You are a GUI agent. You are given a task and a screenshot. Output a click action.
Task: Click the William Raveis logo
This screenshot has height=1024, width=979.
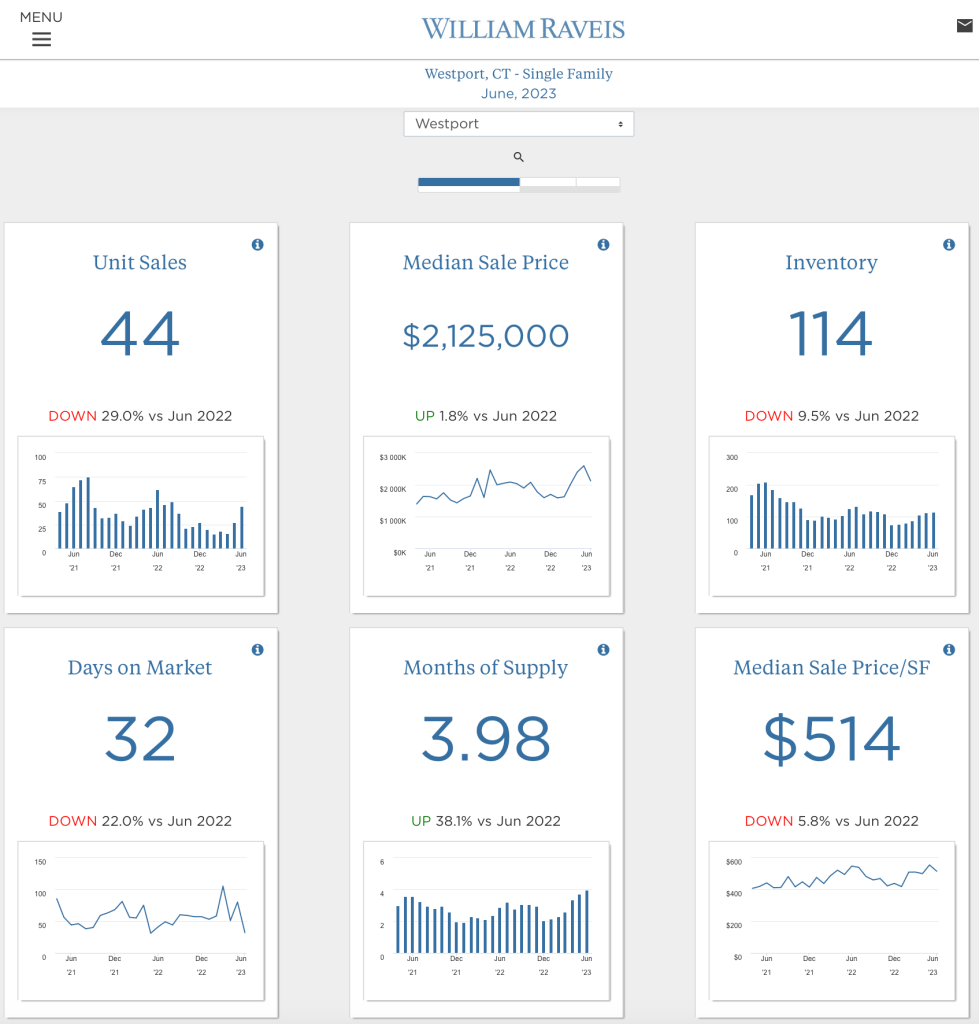coord(523,28)
